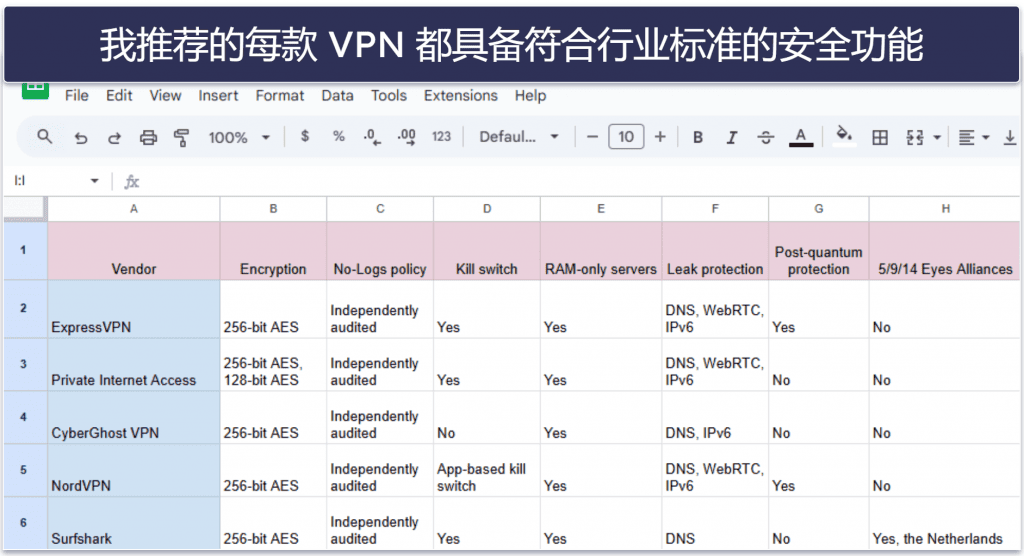Select column A header
Image resolution: width=1024 pixels, height=556 pixels.
pos(134,209)
